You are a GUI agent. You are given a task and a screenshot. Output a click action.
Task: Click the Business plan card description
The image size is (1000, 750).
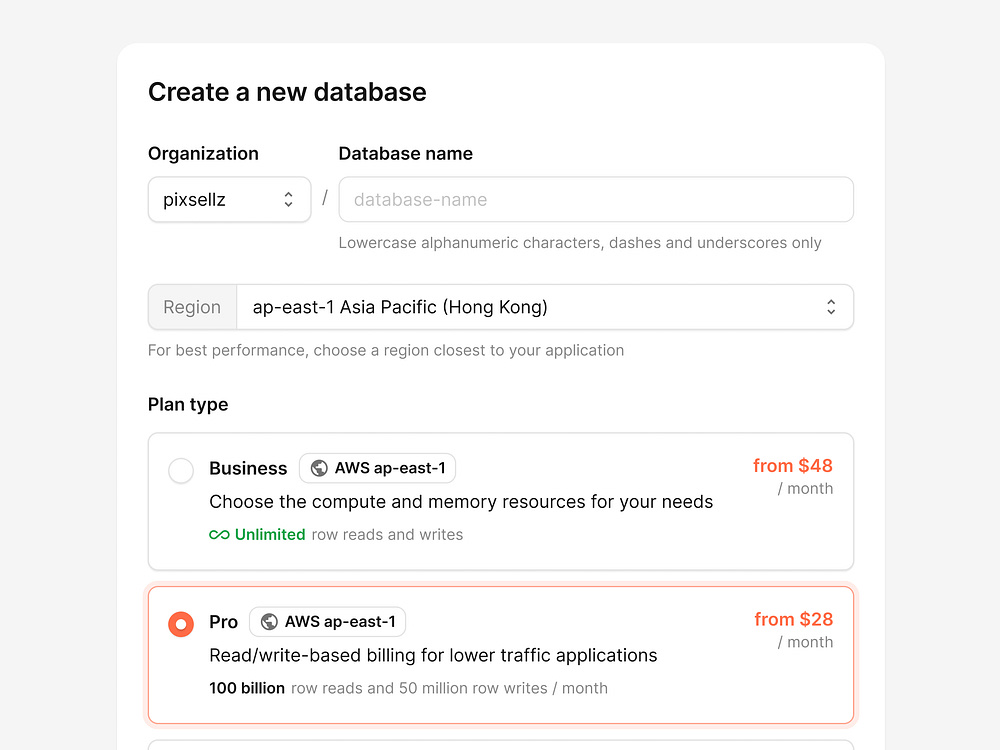(x=461, y=502)
